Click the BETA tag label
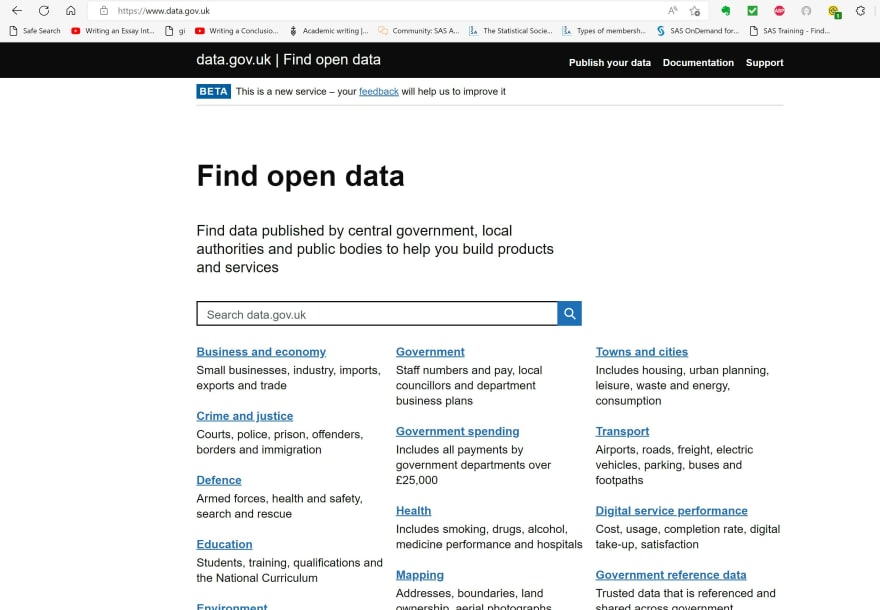Image resolution: width=880 pixels, height=610 pixels. pyautogui.click(x=213, y=91)
